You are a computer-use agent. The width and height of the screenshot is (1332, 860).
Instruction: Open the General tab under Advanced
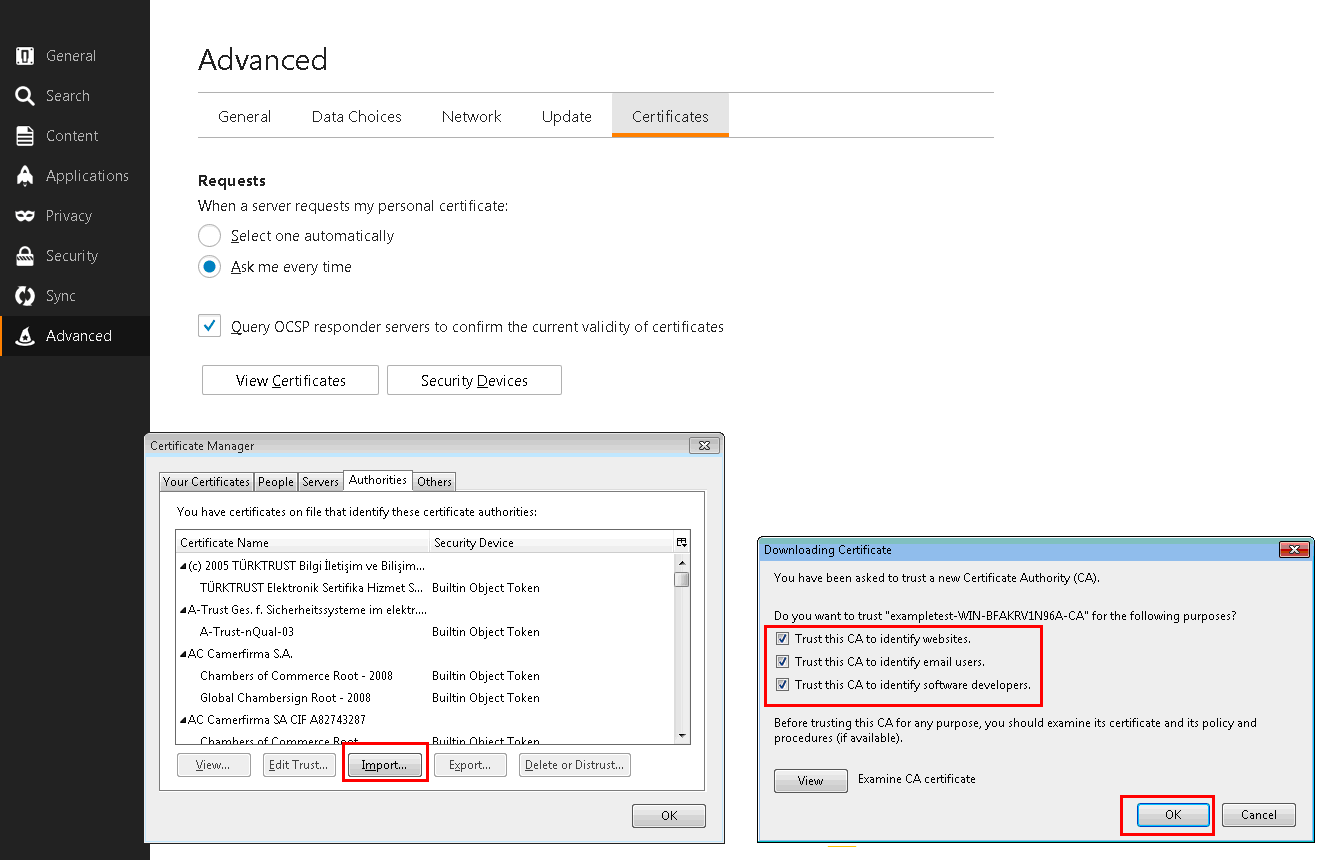[245, 116]
